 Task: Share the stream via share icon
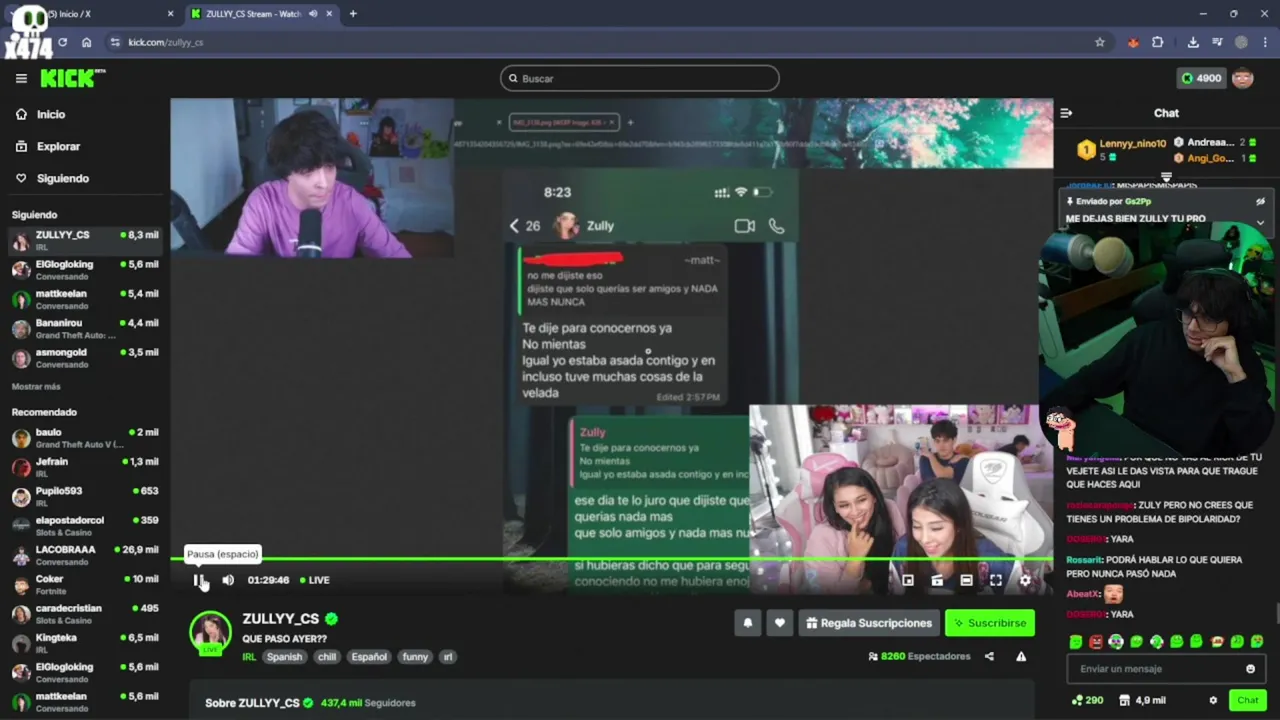(x=989, y=657)
